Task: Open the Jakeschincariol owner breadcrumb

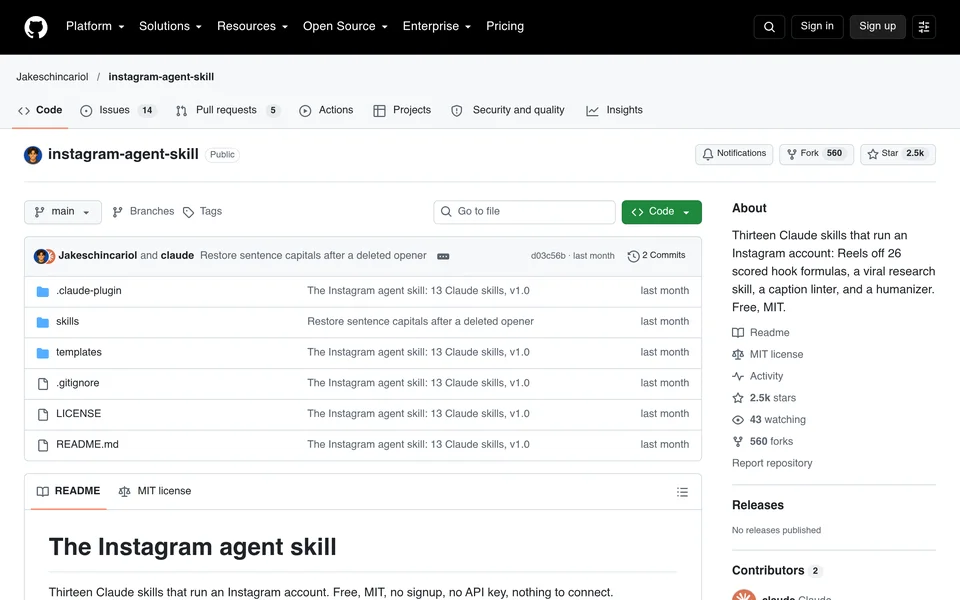Action: coord(52,77)
